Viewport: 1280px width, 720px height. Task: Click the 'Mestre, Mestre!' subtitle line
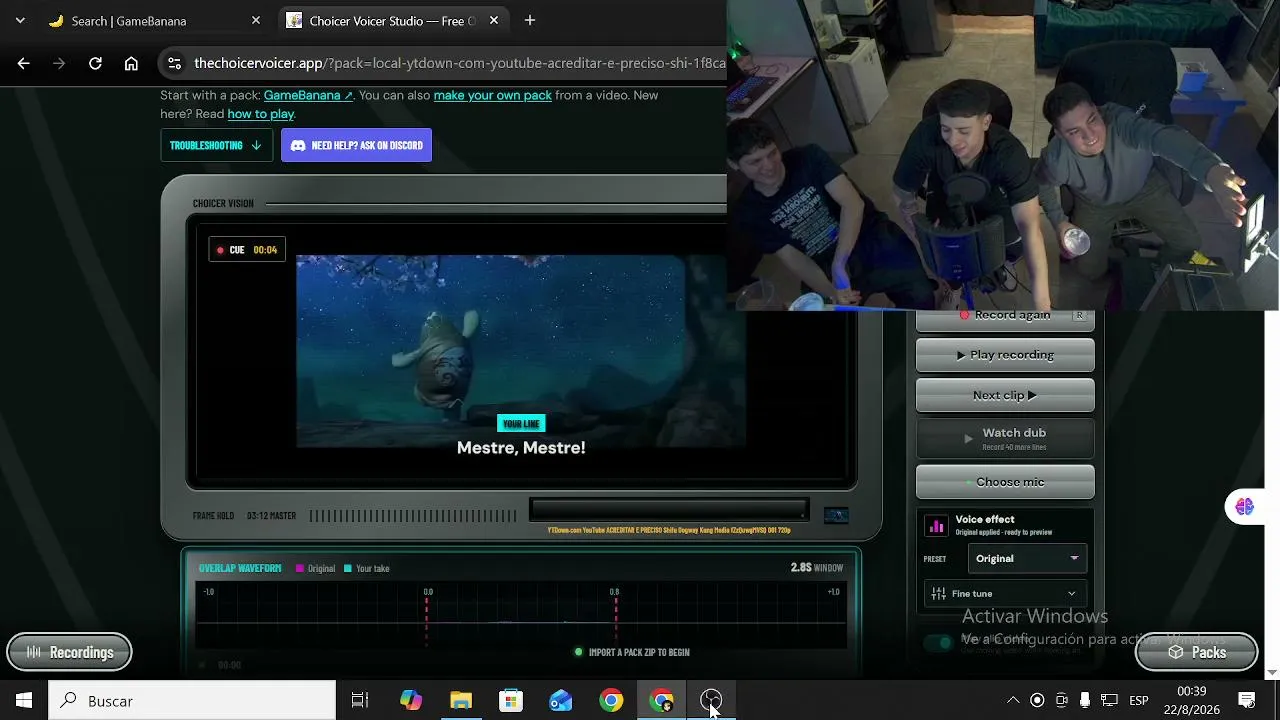(x=521, y=447)
